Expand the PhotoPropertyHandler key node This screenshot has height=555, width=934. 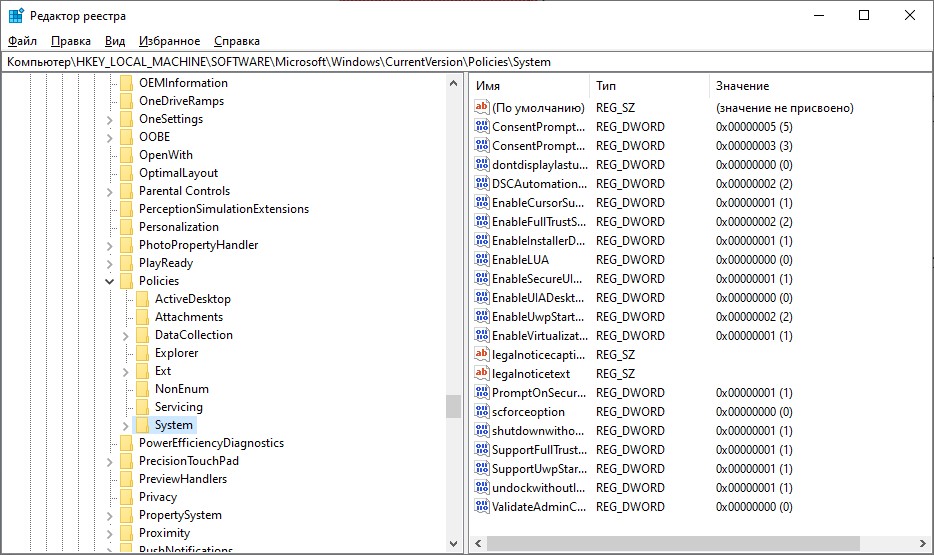coord(110,245)
